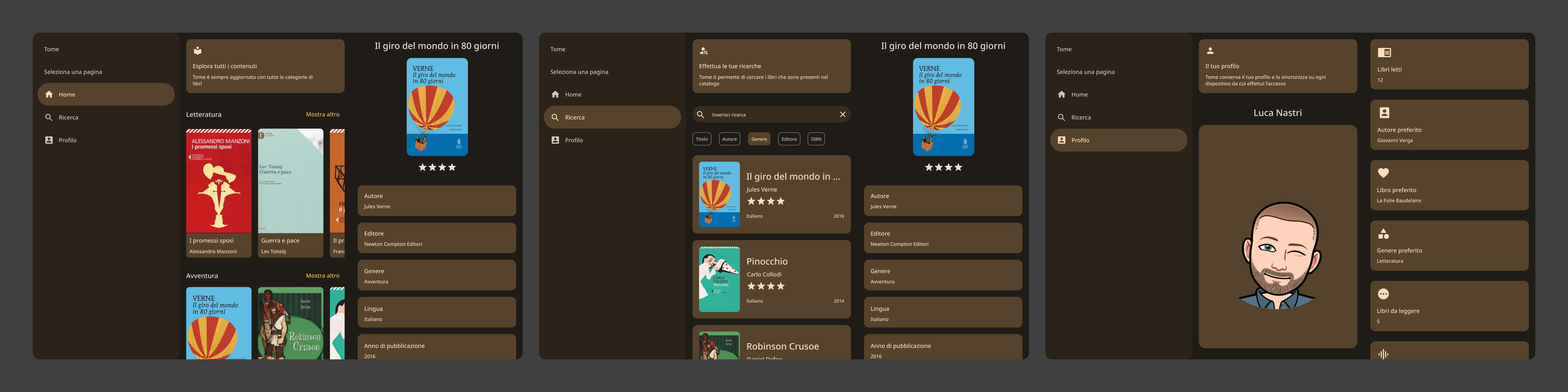Open Ricerca in the first screen's sidebar
The image size is (1568, 392).
click(106, 117)
